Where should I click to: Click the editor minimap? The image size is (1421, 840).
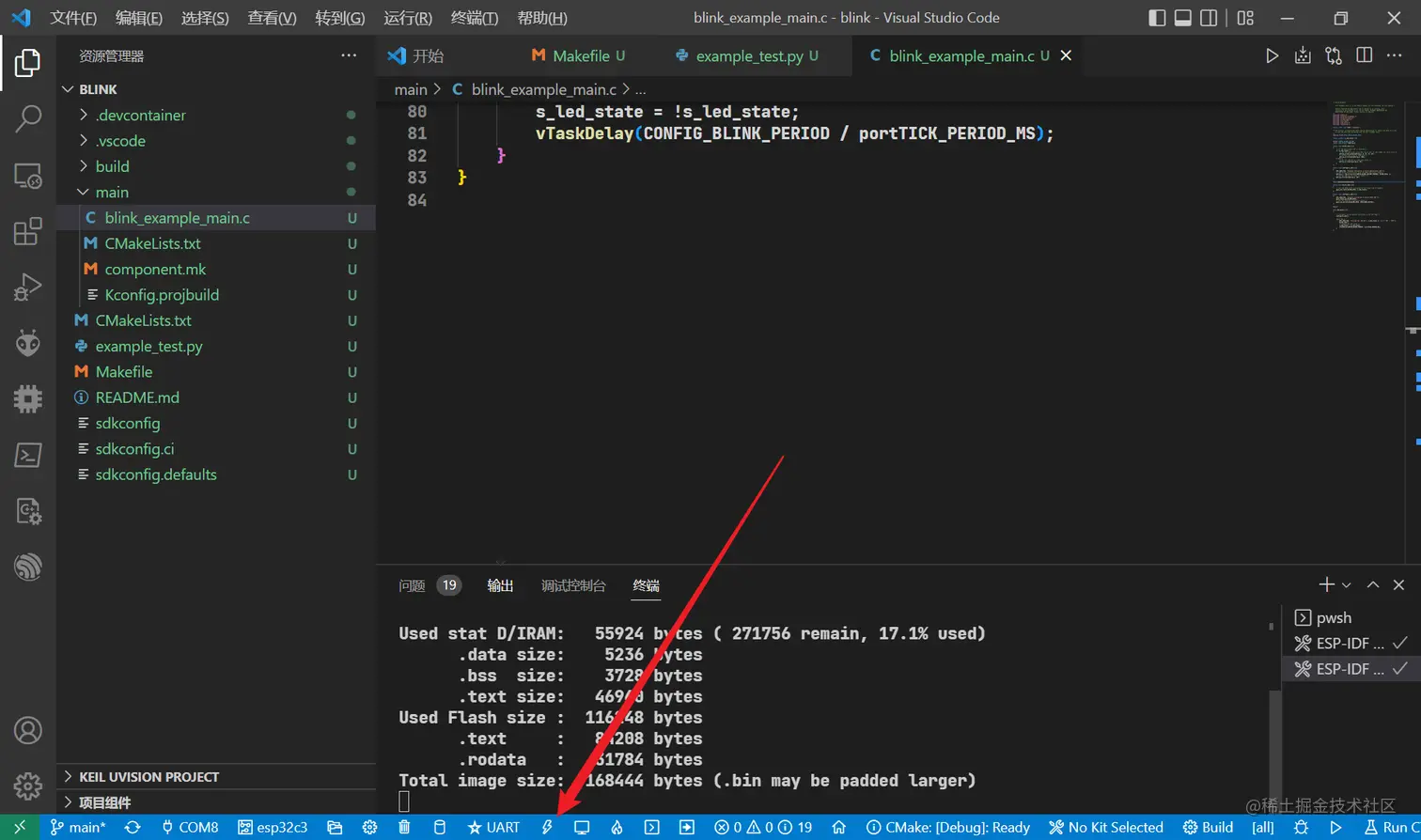tap(1367, 169)
